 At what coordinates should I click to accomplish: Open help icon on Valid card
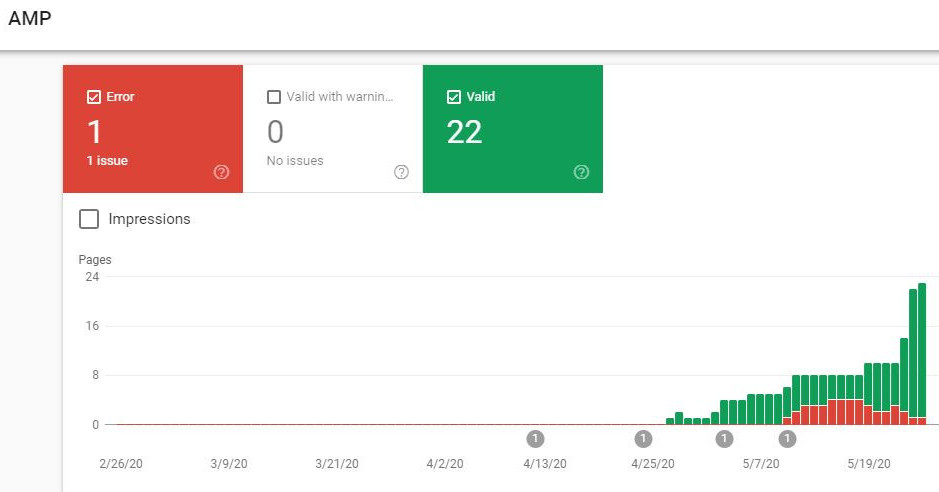[581, 172]
